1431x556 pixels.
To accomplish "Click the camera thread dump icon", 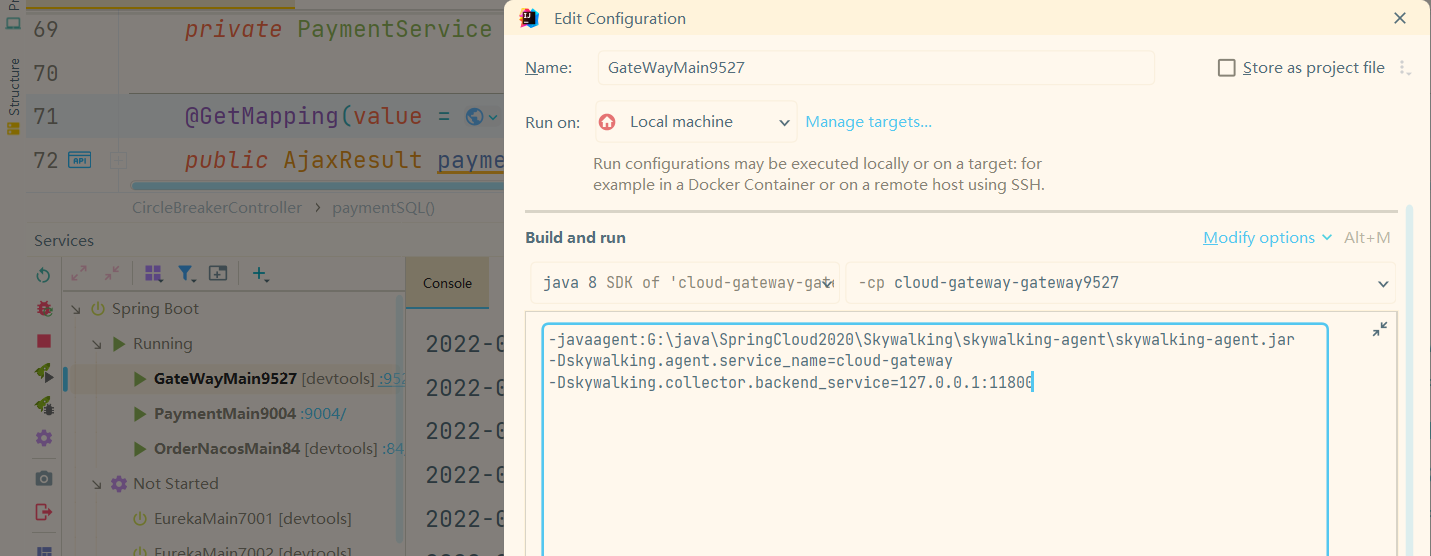I will pos(43,478).
